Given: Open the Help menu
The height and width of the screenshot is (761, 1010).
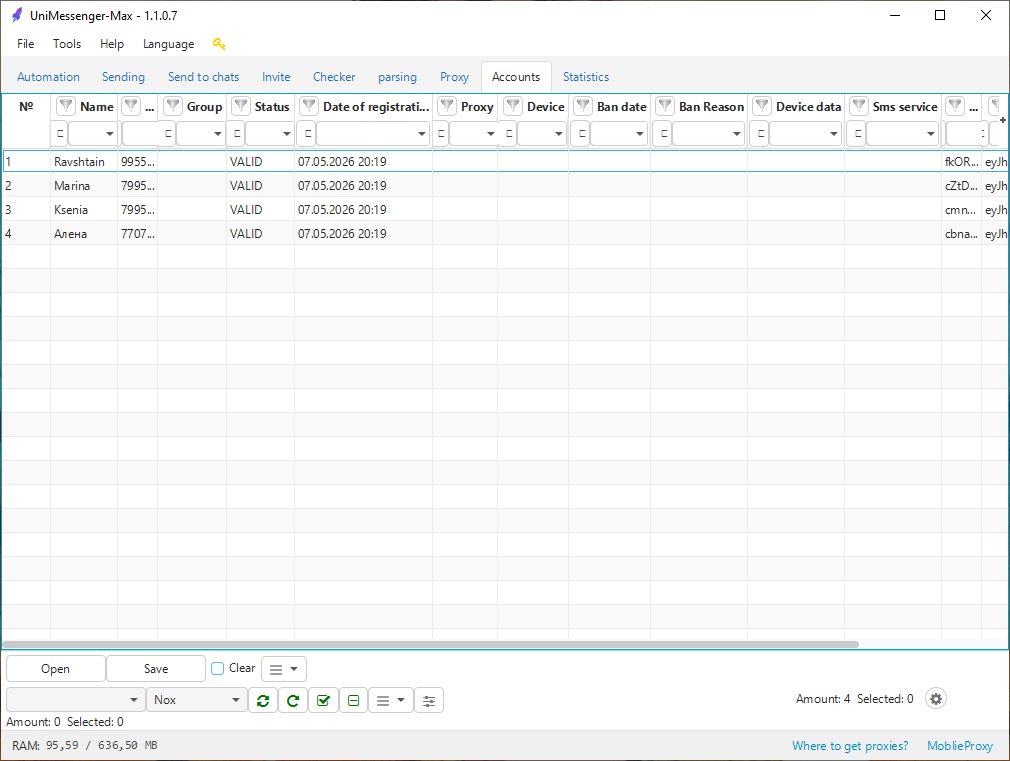Looking at the screenshot, I should pos(111,44).
